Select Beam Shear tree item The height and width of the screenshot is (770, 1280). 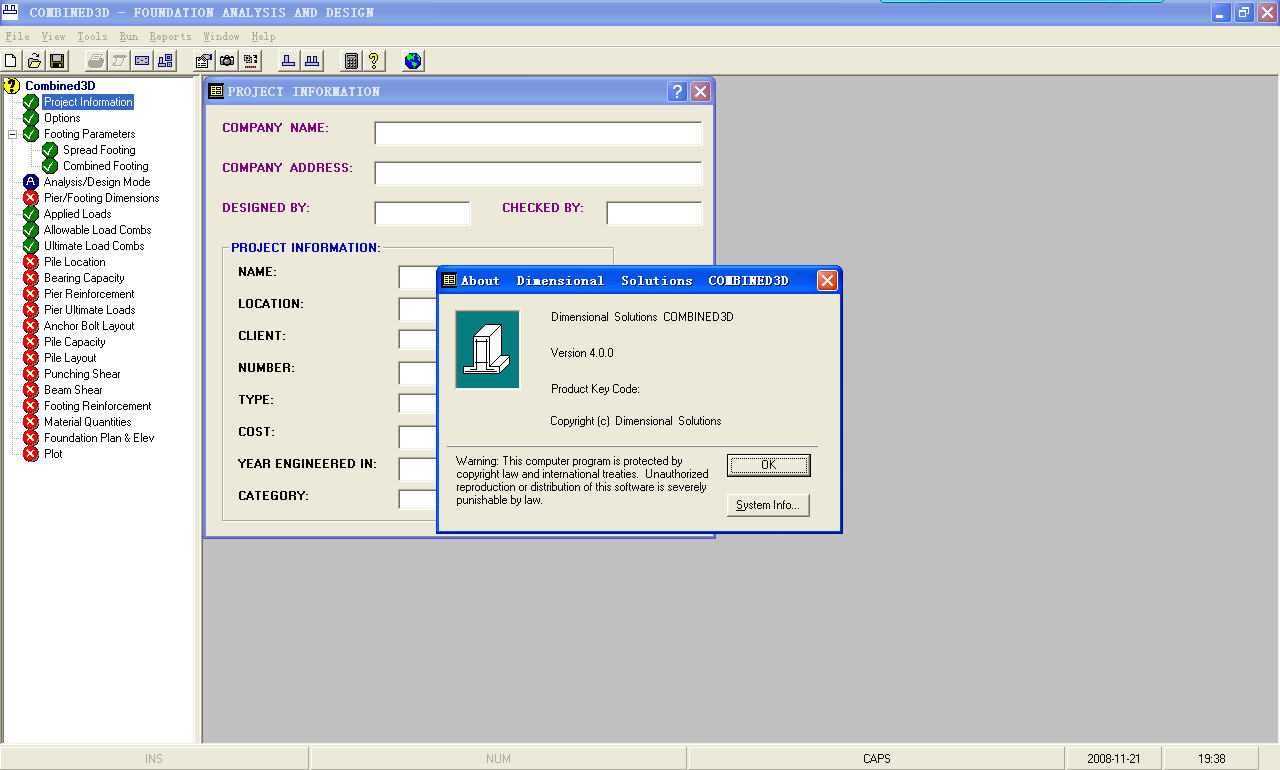[73, 390]
